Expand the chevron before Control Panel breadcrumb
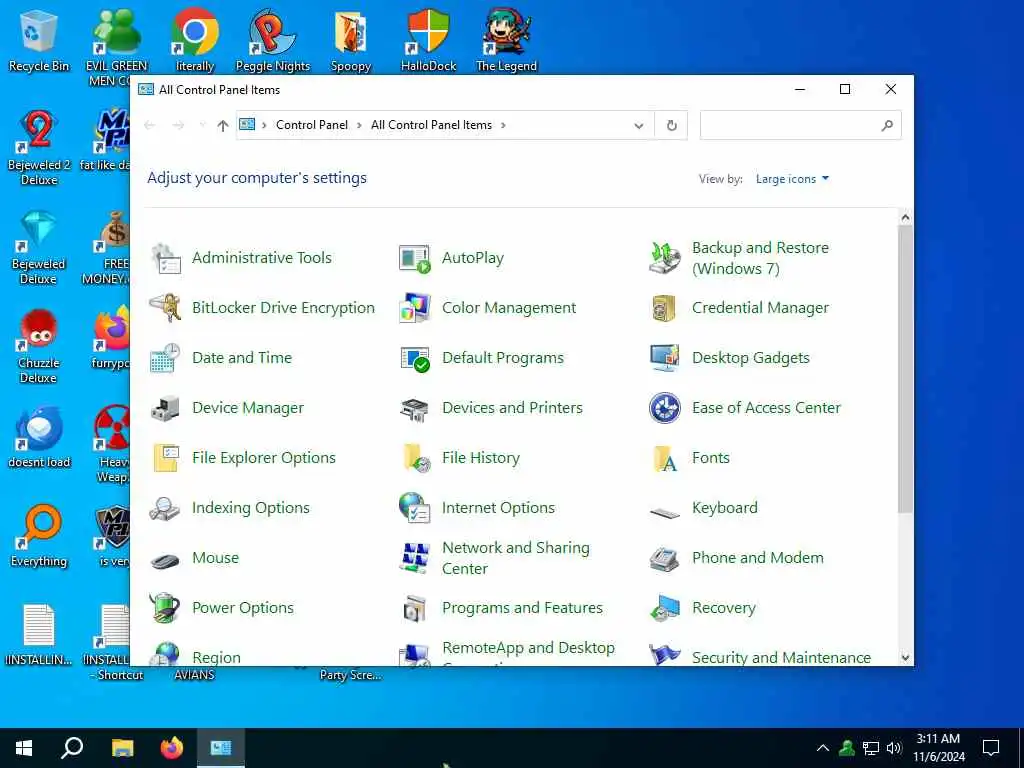This screenshot has height=768, width=1024. pyautogui.click(x=264, y=125)
